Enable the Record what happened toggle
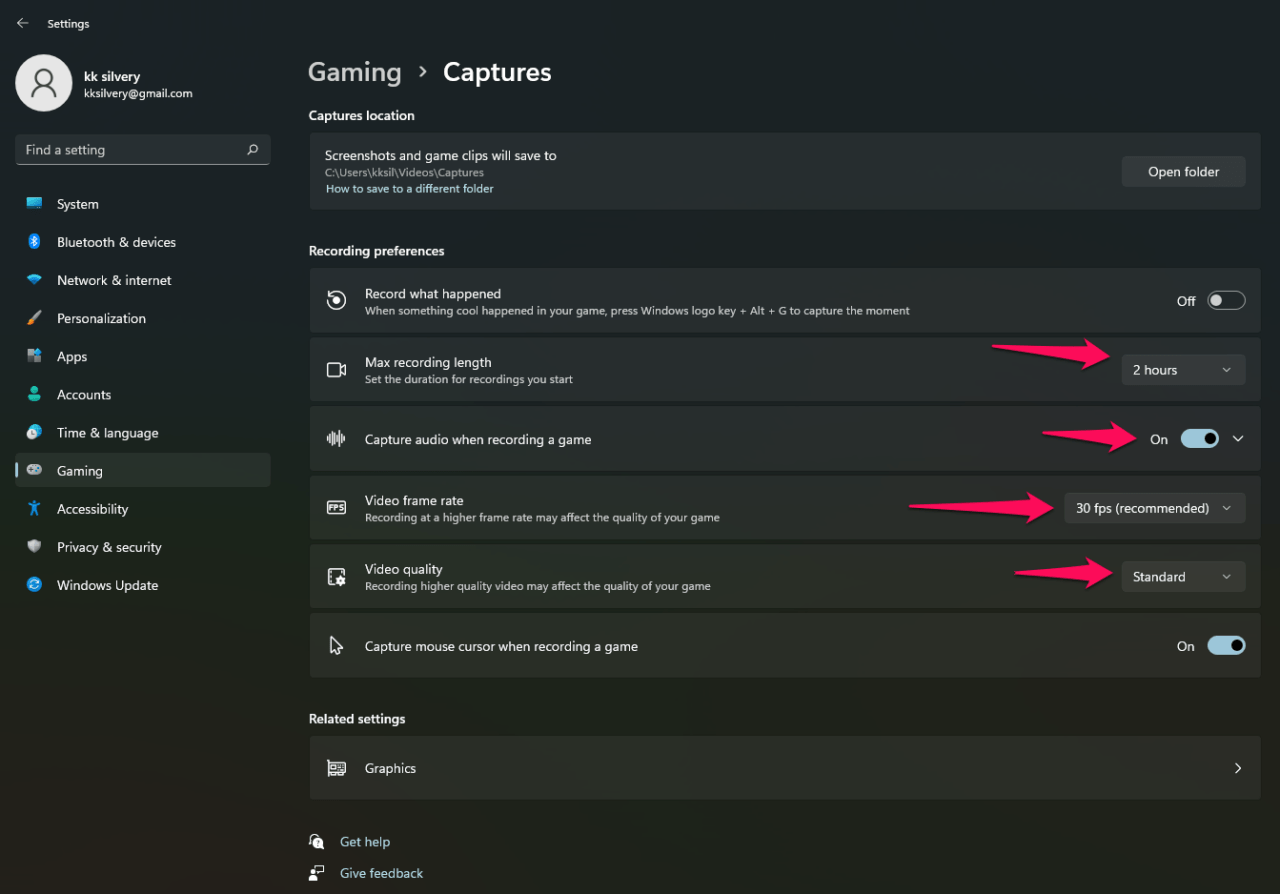Screen dimensions: 1280x894 point(1226,301)
